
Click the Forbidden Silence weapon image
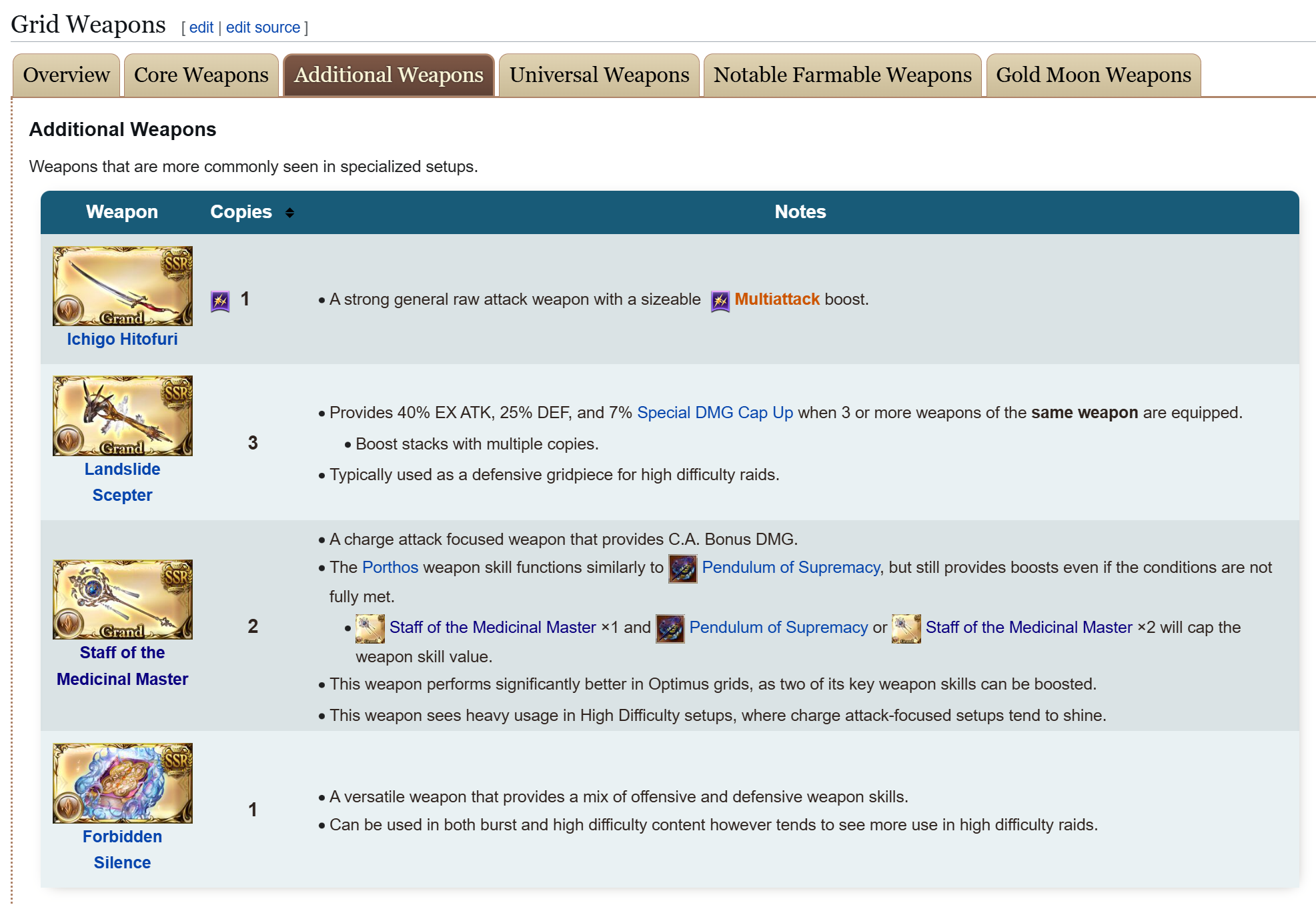coord(123,783)
